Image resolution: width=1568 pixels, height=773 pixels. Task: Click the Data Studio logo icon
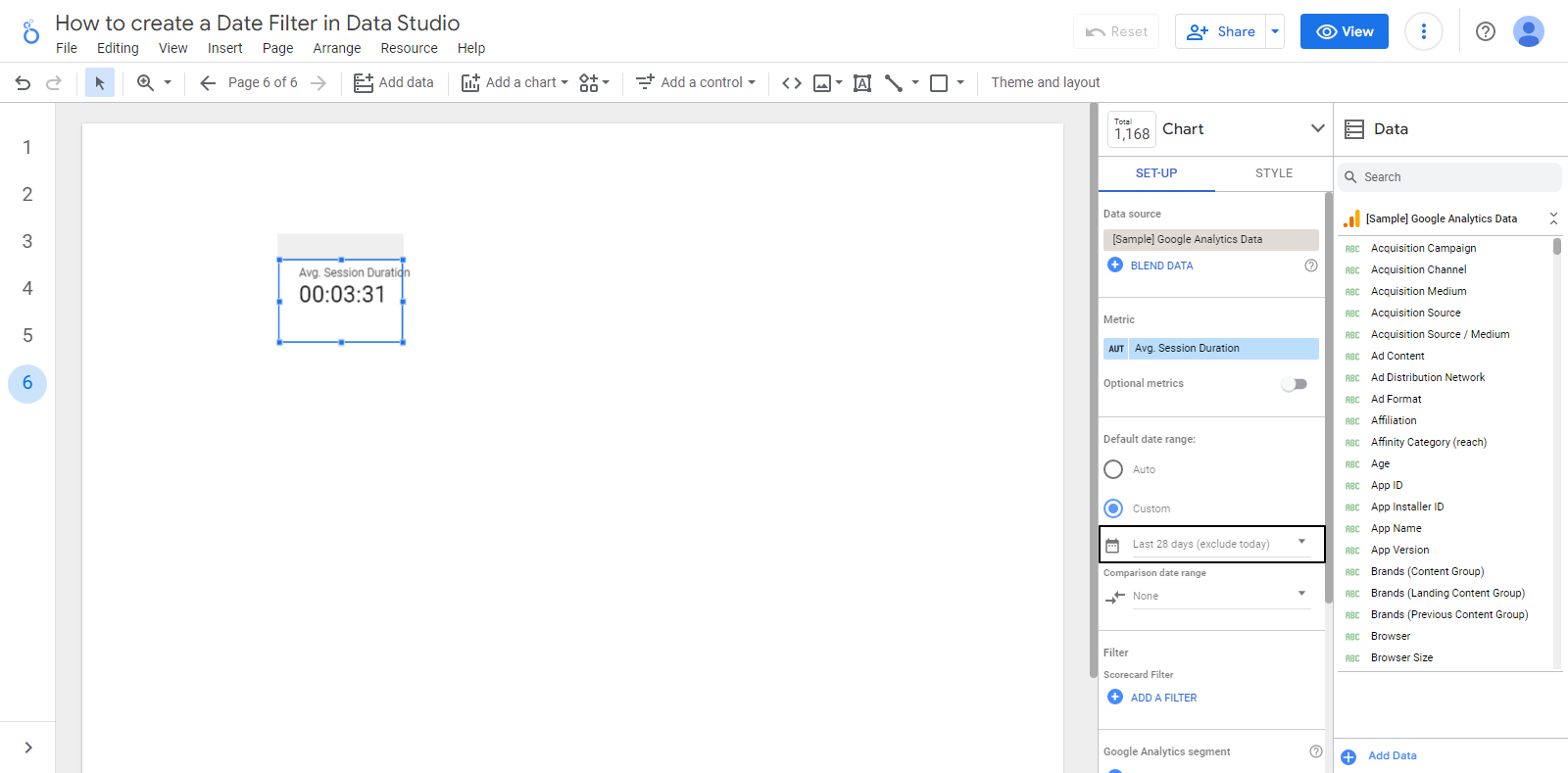(31, 32)
